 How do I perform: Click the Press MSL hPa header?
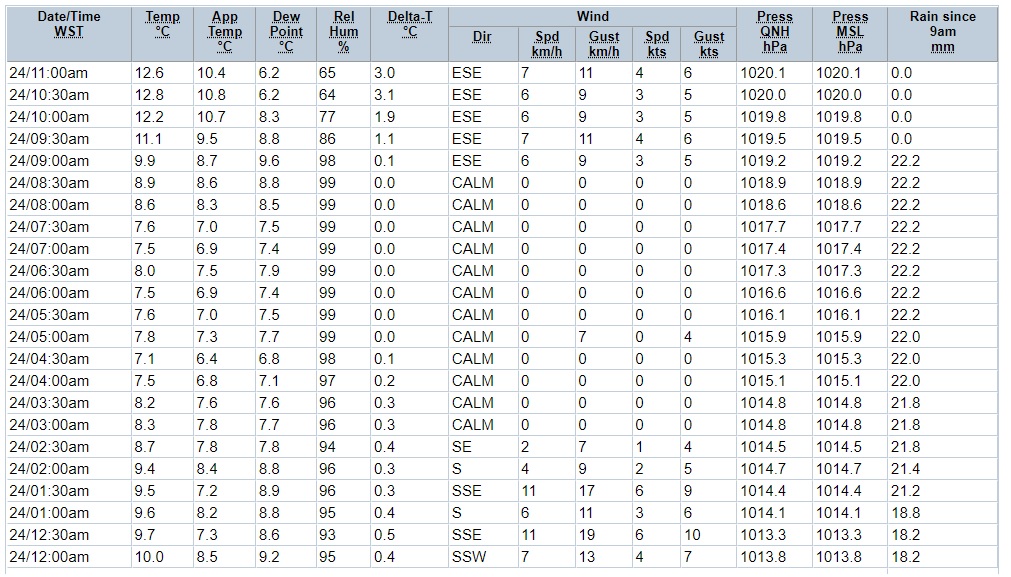[850, 31]
